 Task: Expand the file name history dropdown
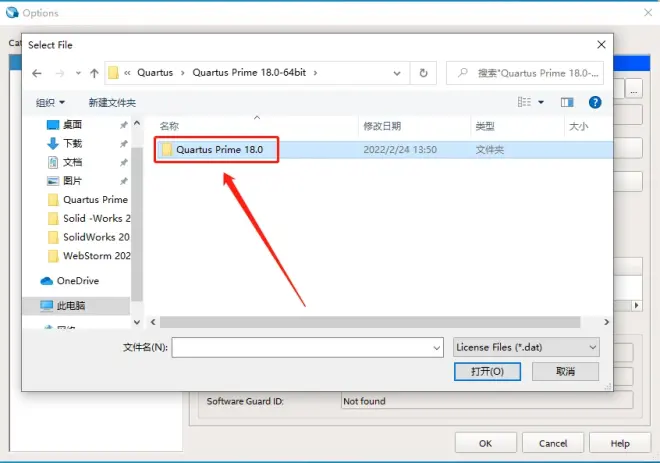(x=436, y=347)
